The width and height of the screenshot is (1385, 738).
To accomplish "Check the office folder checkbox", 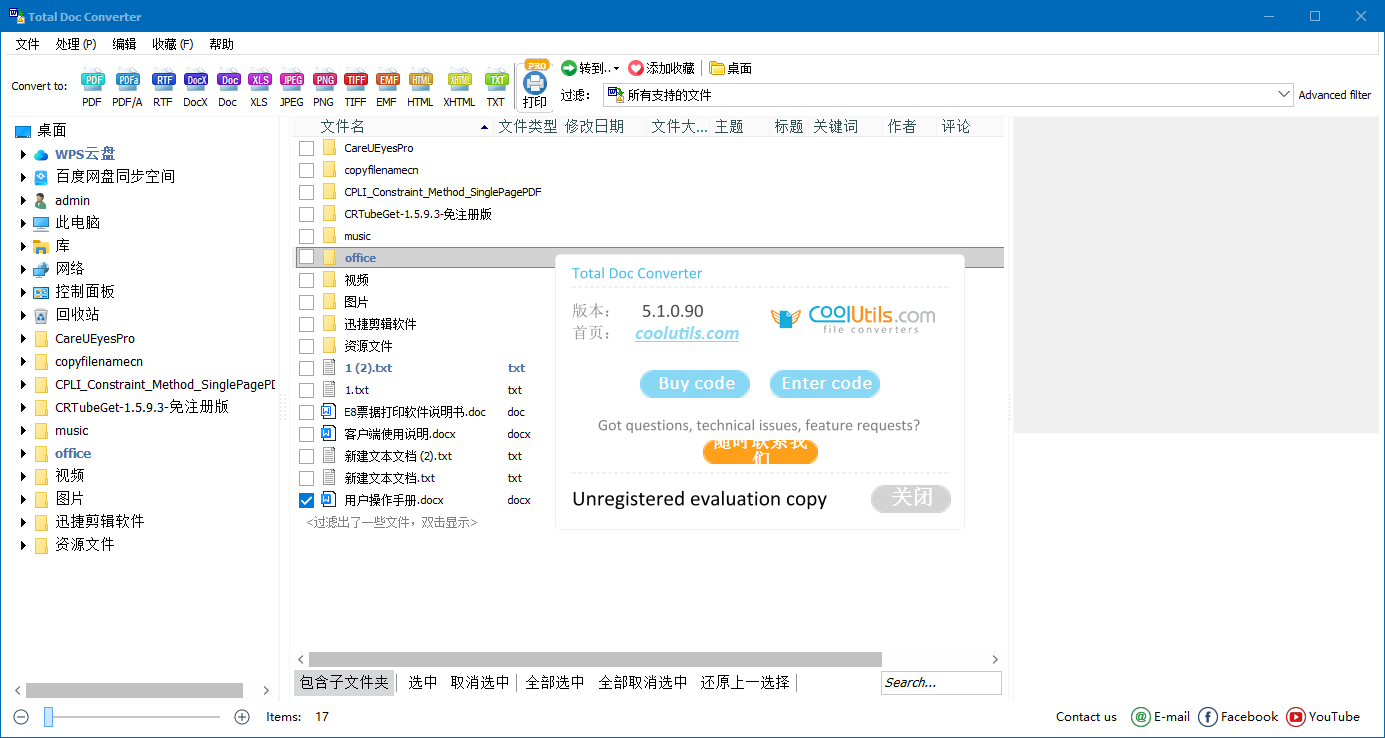I will pos(307,258).
